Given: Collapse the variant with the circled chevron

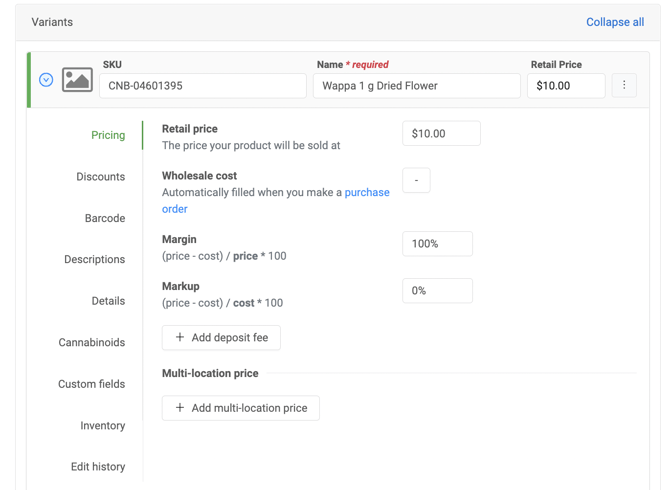Looking at the screenshot, I should [x=46, y=80].
